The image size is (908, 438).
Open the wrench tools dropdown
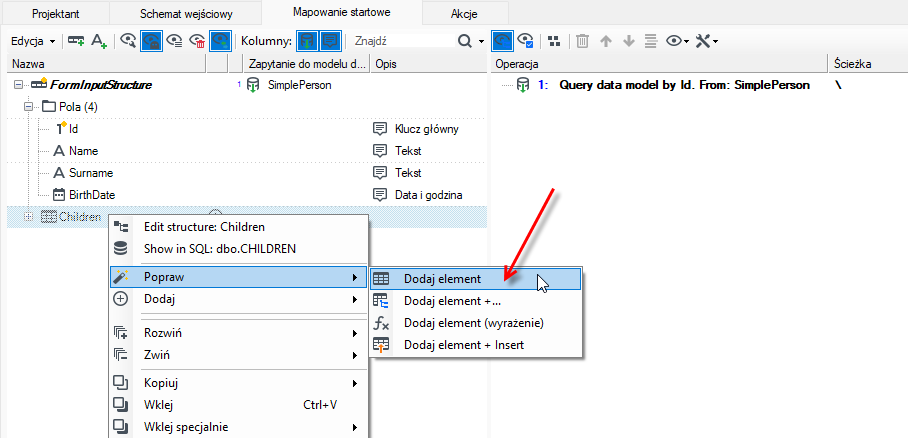coord(706,41)
